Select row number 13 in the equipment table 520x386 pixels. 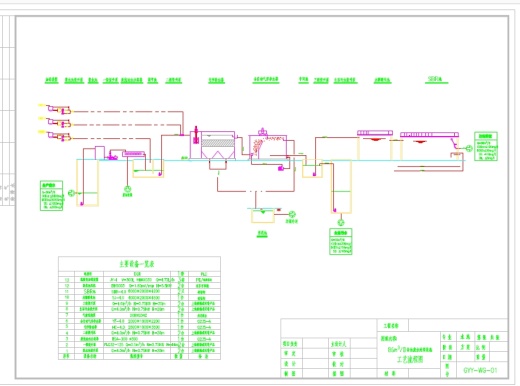[67, 280]
